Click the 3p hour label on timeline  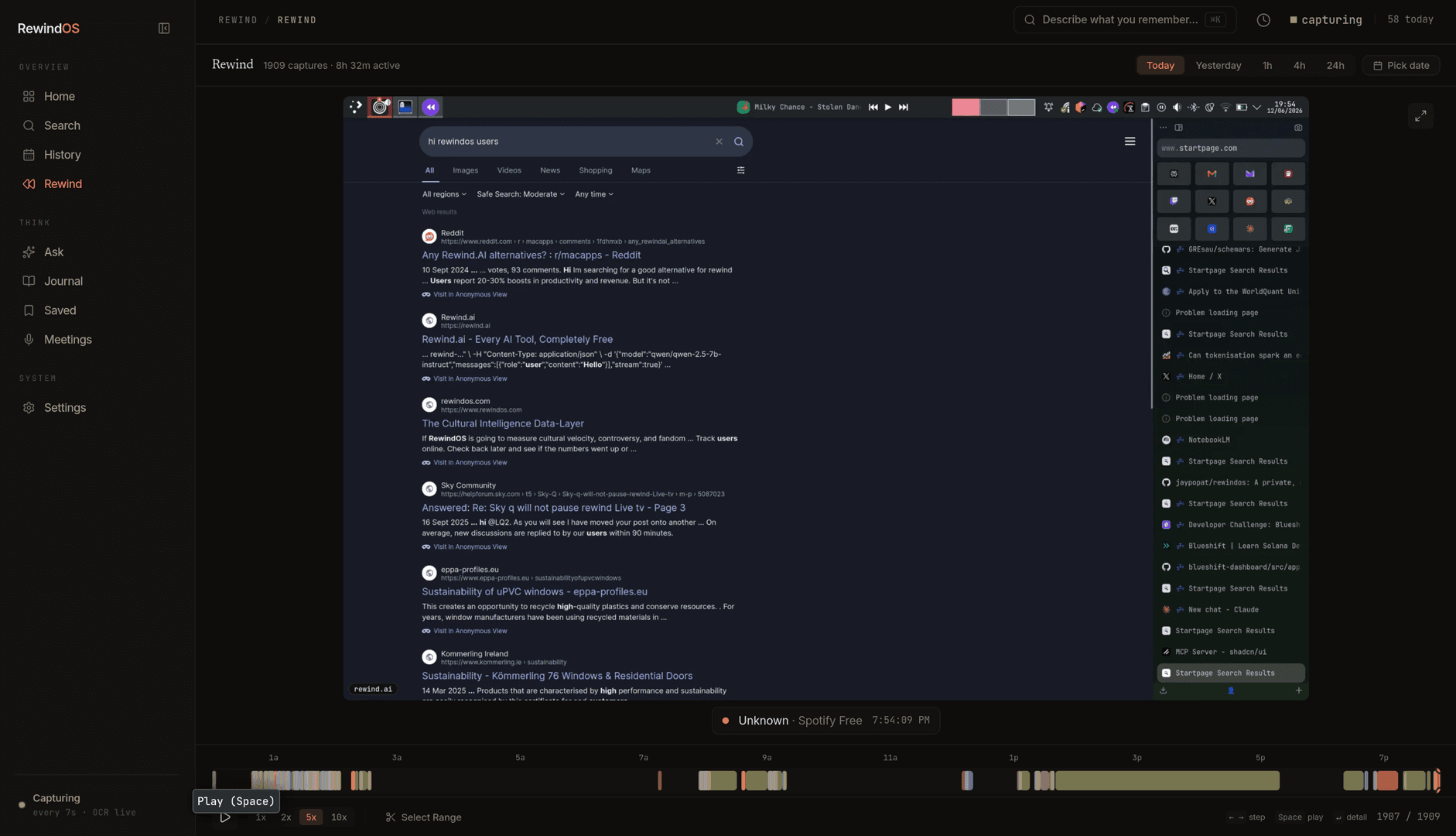coord(1136,758)
